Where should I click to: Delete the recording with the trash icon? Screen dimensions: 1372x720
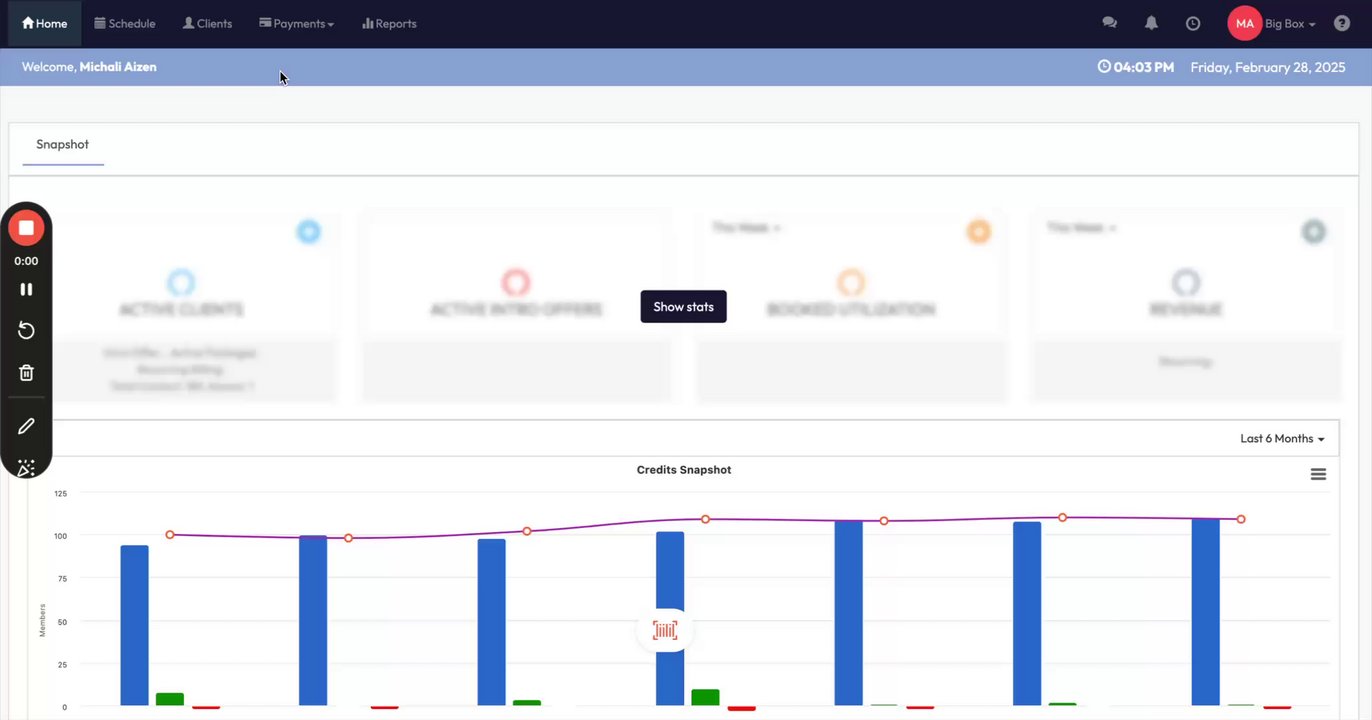(26, 373)
